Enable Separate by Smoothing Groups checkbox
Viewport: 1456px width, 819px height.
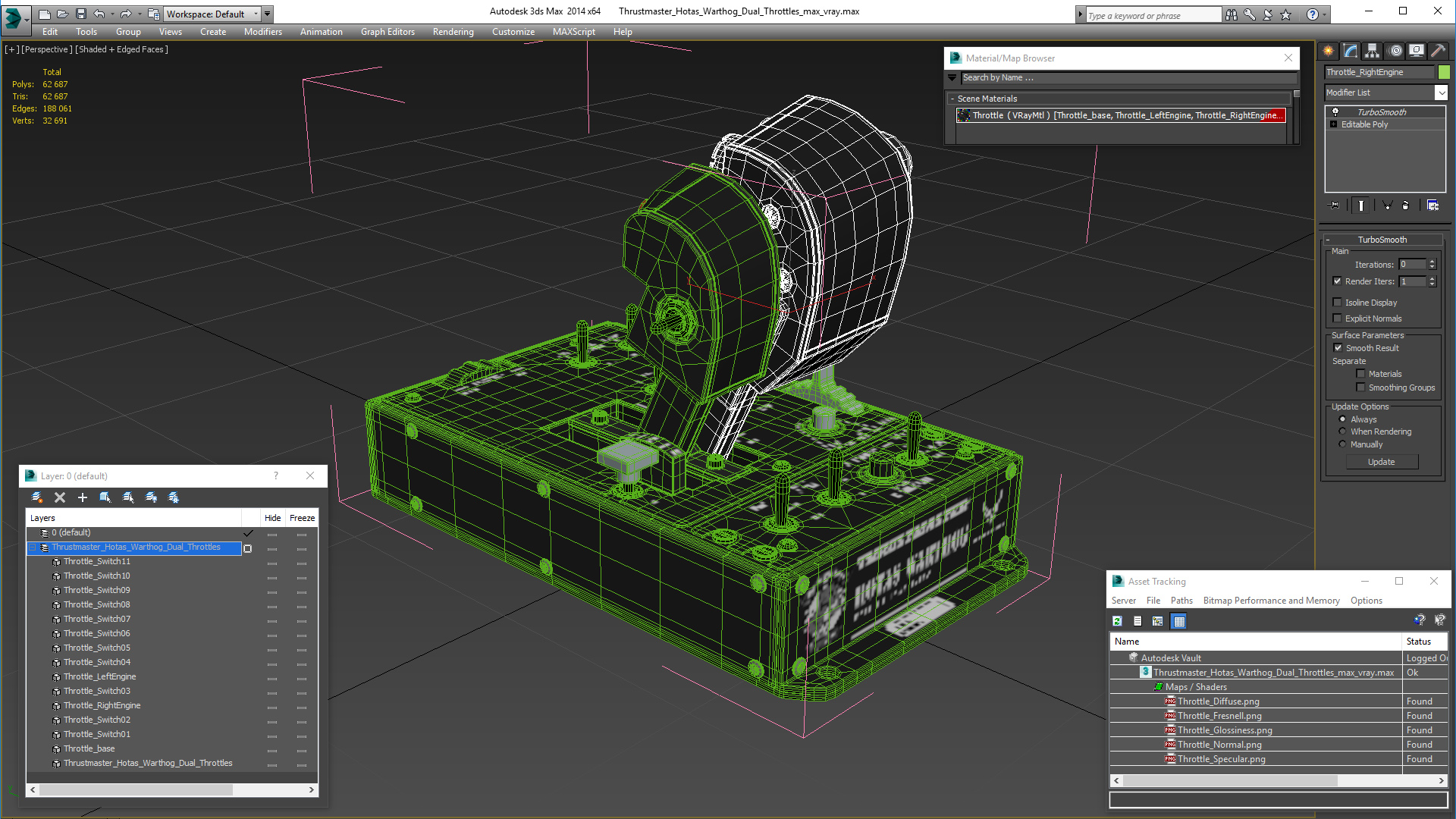tap(1360, 388)
